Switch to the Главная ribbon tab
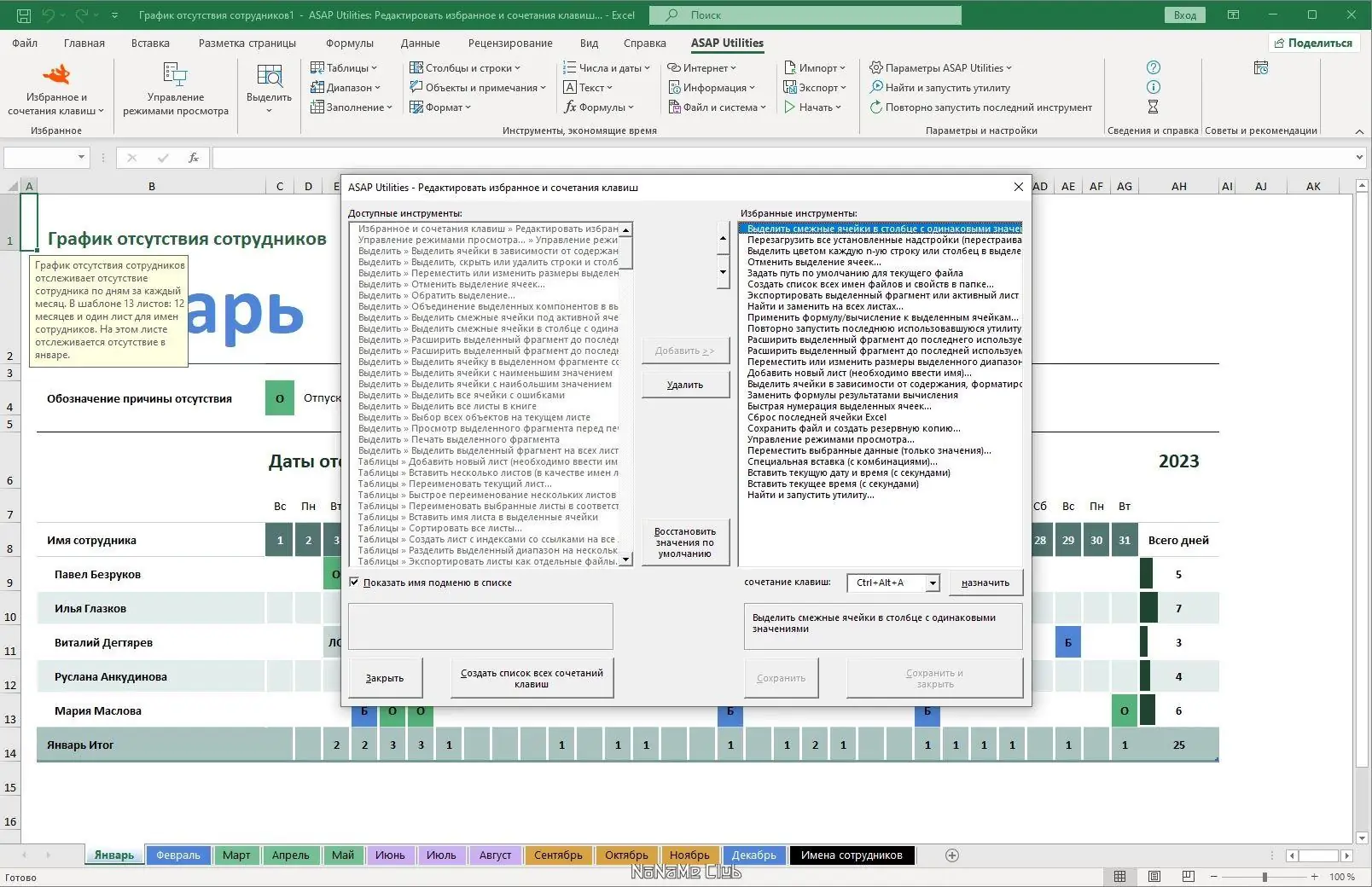This screenshot has height=887, width=1372. [84, 43]
